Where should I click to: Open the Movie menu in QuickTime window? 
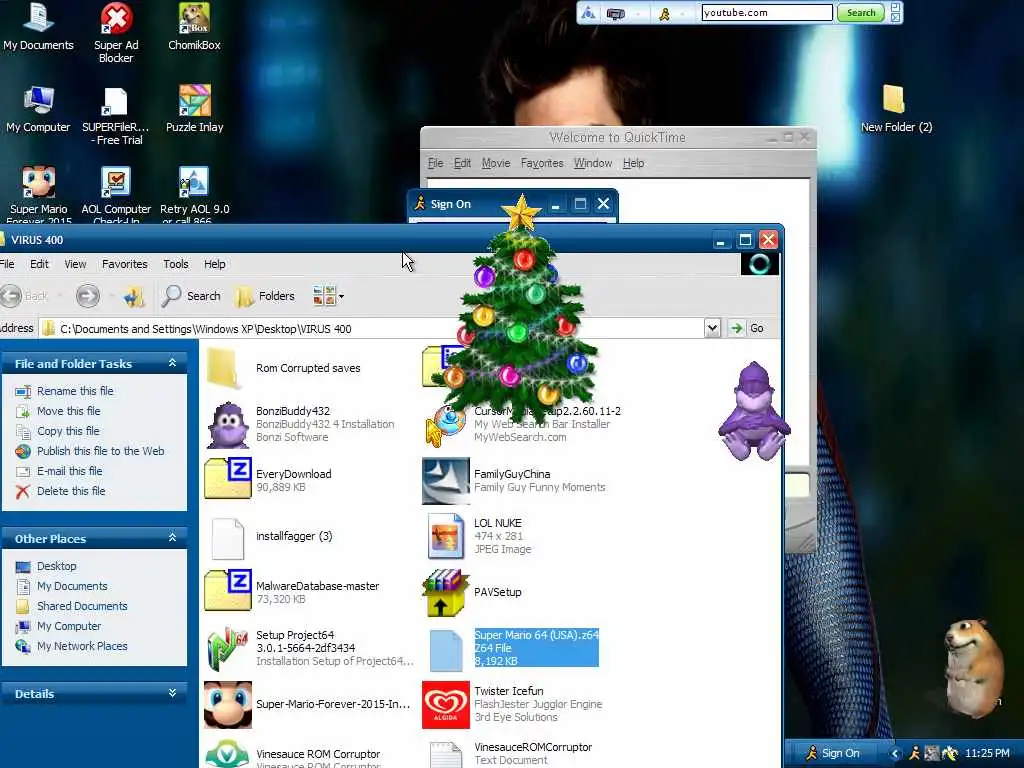pyautogui.click(x=496, y=163)
